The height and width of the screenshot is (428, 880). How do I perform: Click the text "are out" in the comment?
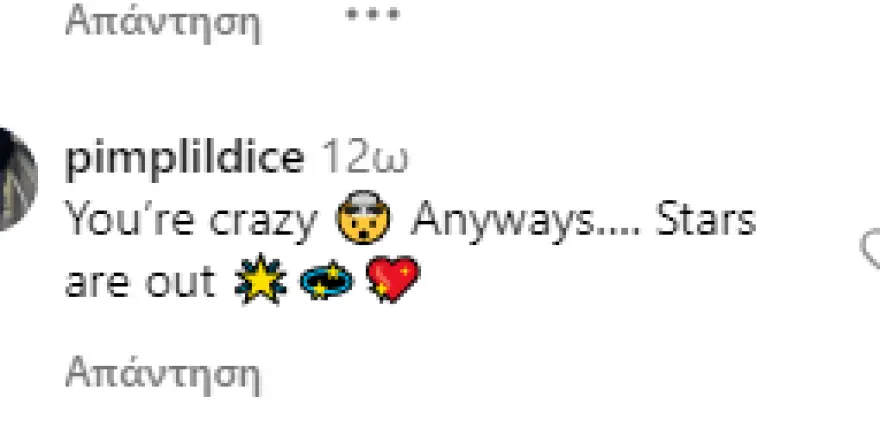(x=140, y=280)
